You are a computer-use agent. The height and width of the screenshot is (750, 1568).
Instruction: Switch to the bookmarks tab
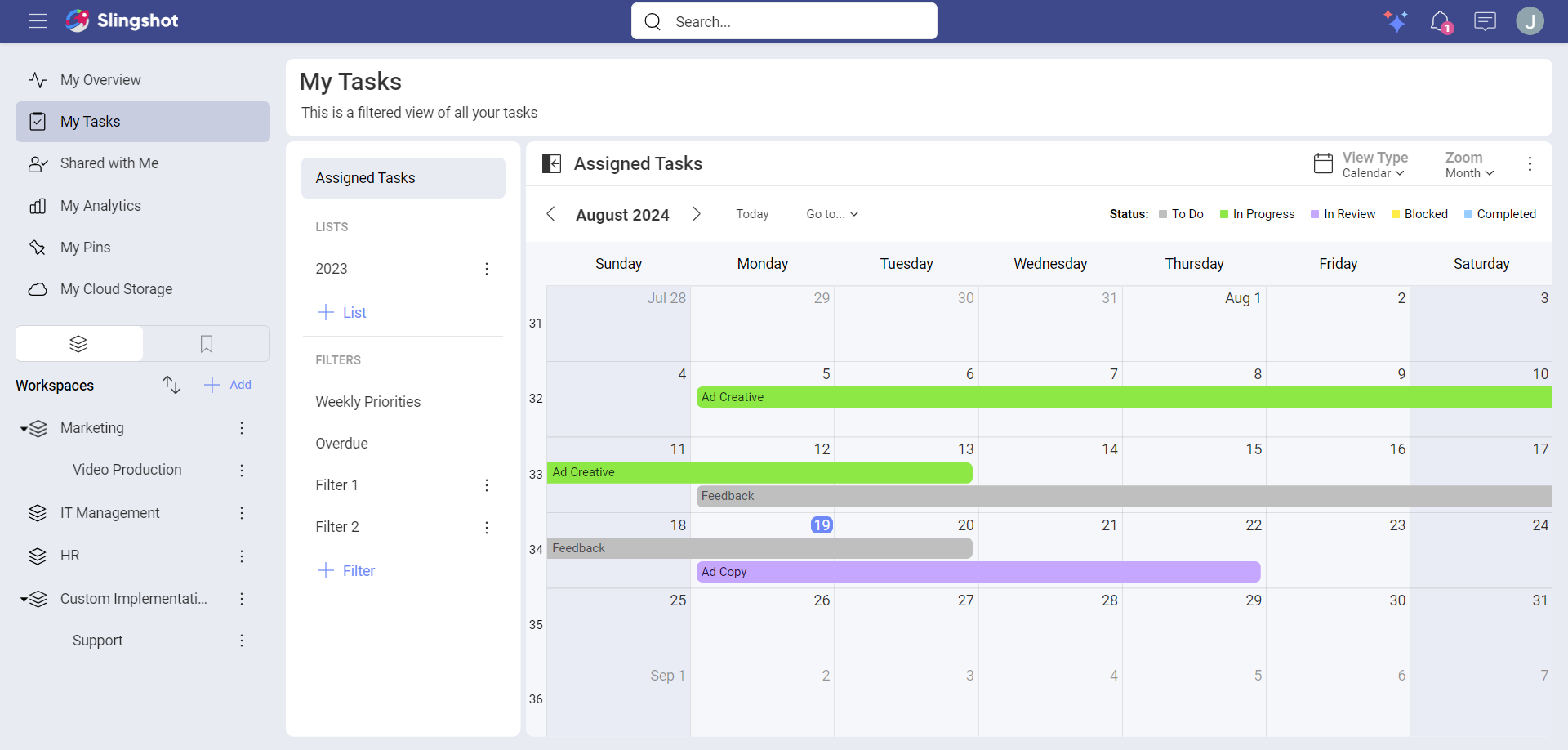(207, 344)
